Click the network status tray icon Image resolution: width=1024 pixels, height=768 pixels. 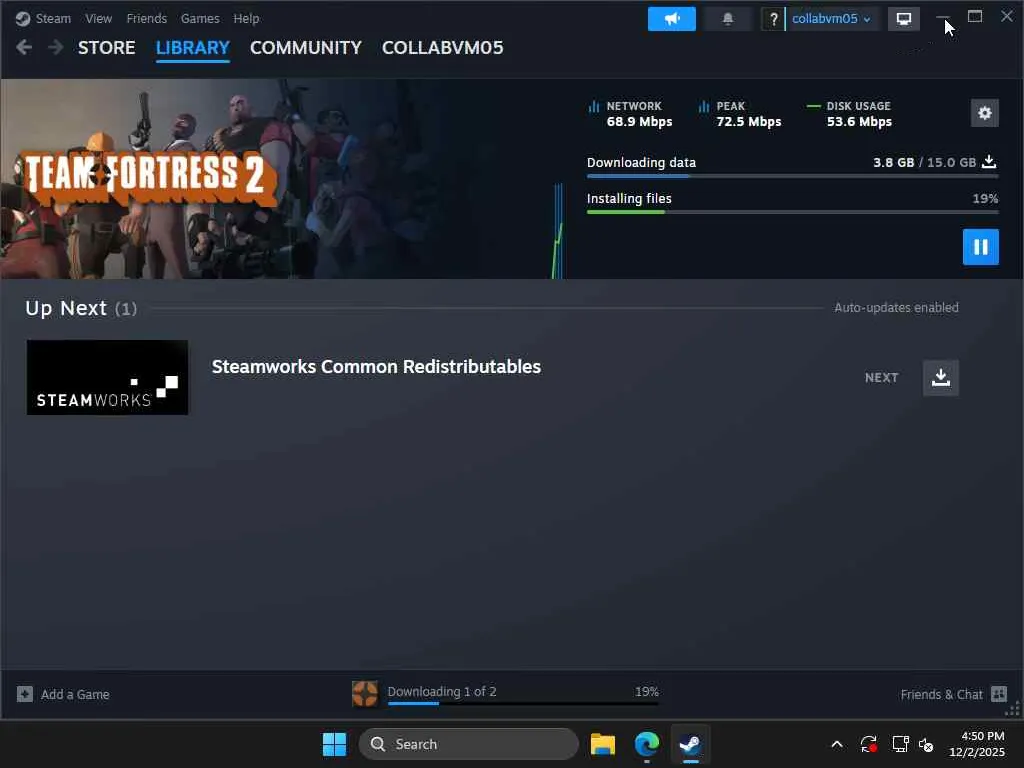click(901, 744)
